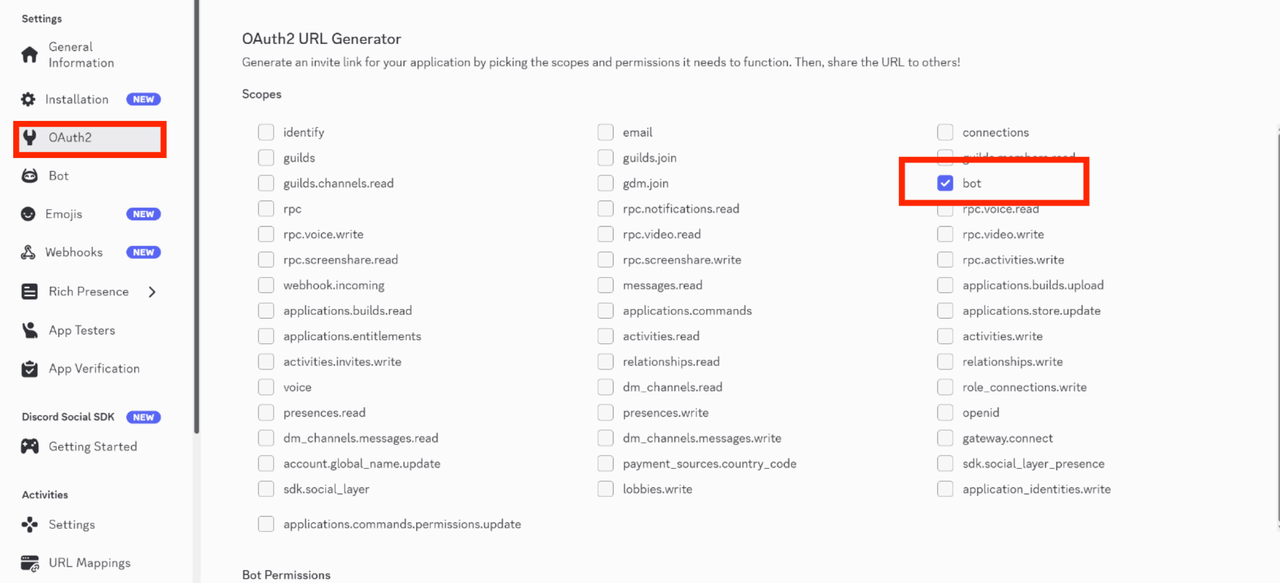
Task: Enable the identify scope checkbox
Action: pos(266,132)
